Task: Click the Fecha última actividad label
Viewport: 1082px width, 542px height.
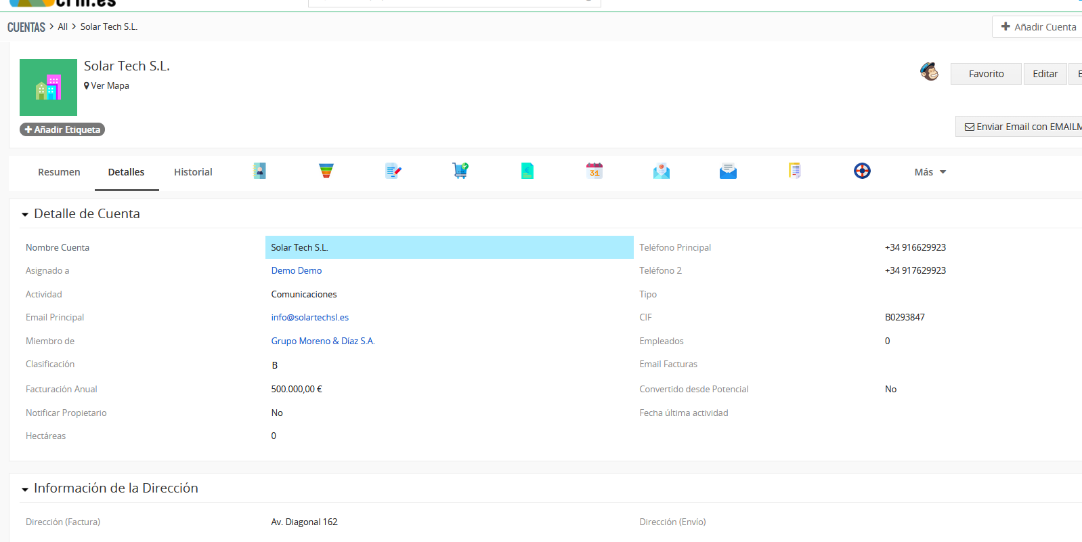Action: (684, 413)
